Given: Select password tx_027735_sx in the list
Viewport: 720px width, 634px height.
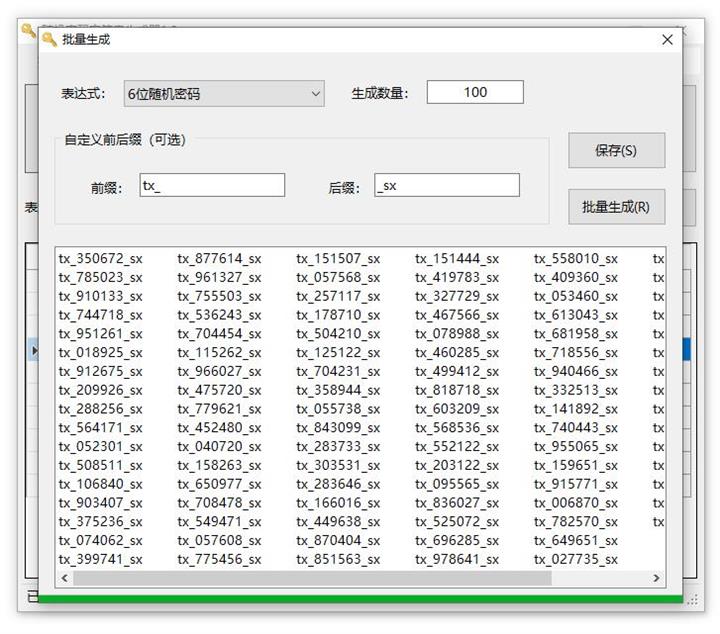Looking at the screenshot, I should [x=576, y=560].
